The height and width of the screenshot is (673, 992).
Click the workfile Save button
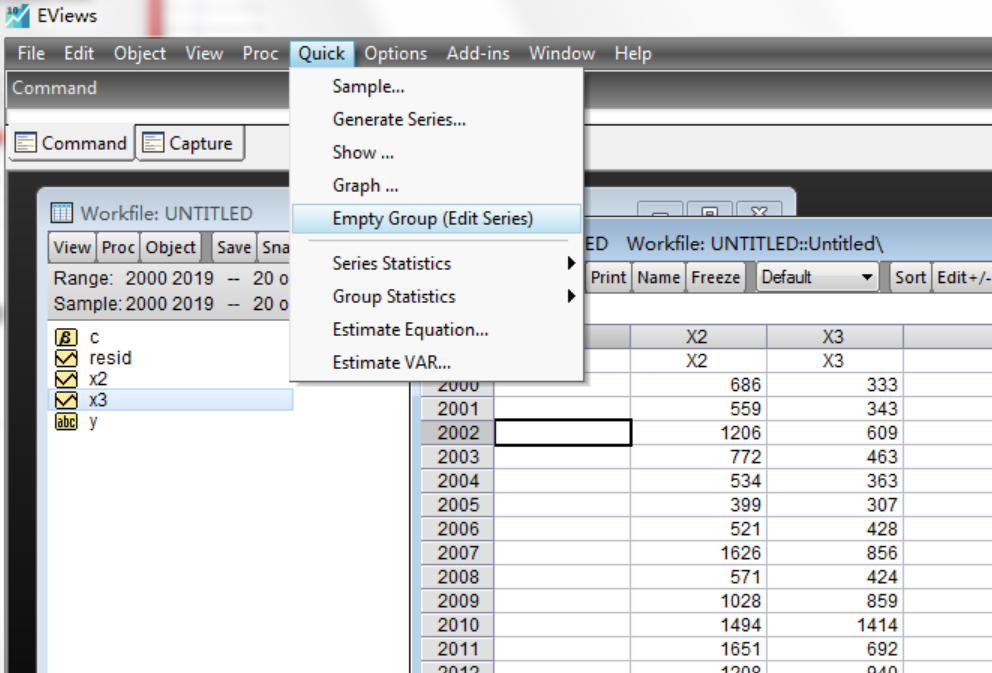pos(234,247)
